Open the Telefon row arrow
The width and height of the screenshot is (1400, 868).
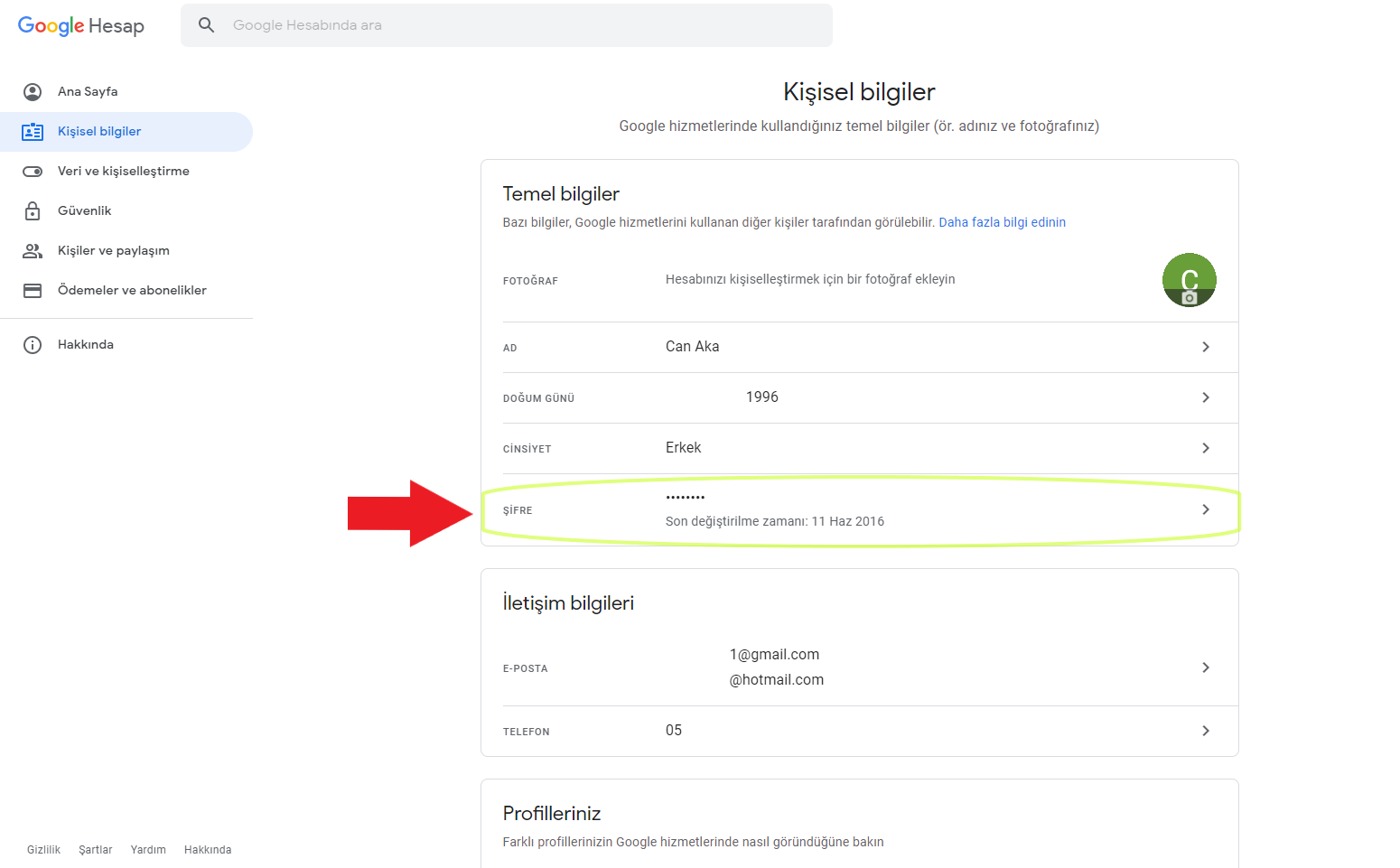click(1205, 731)
